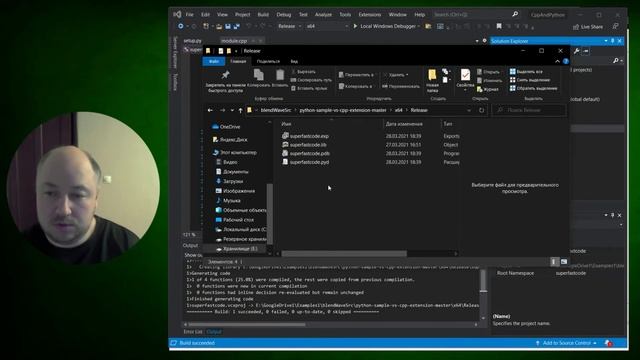Image resolution: width=640 pixels, height=360 pixels.
Task: Create Новая папка (New folder) in Explorer
Action: (432, 80)
